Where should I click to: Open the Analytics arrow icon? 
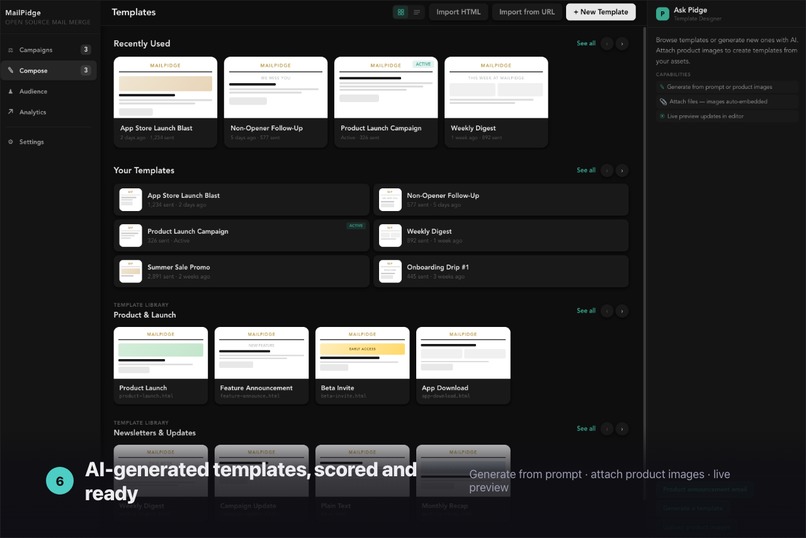[10, 112]
